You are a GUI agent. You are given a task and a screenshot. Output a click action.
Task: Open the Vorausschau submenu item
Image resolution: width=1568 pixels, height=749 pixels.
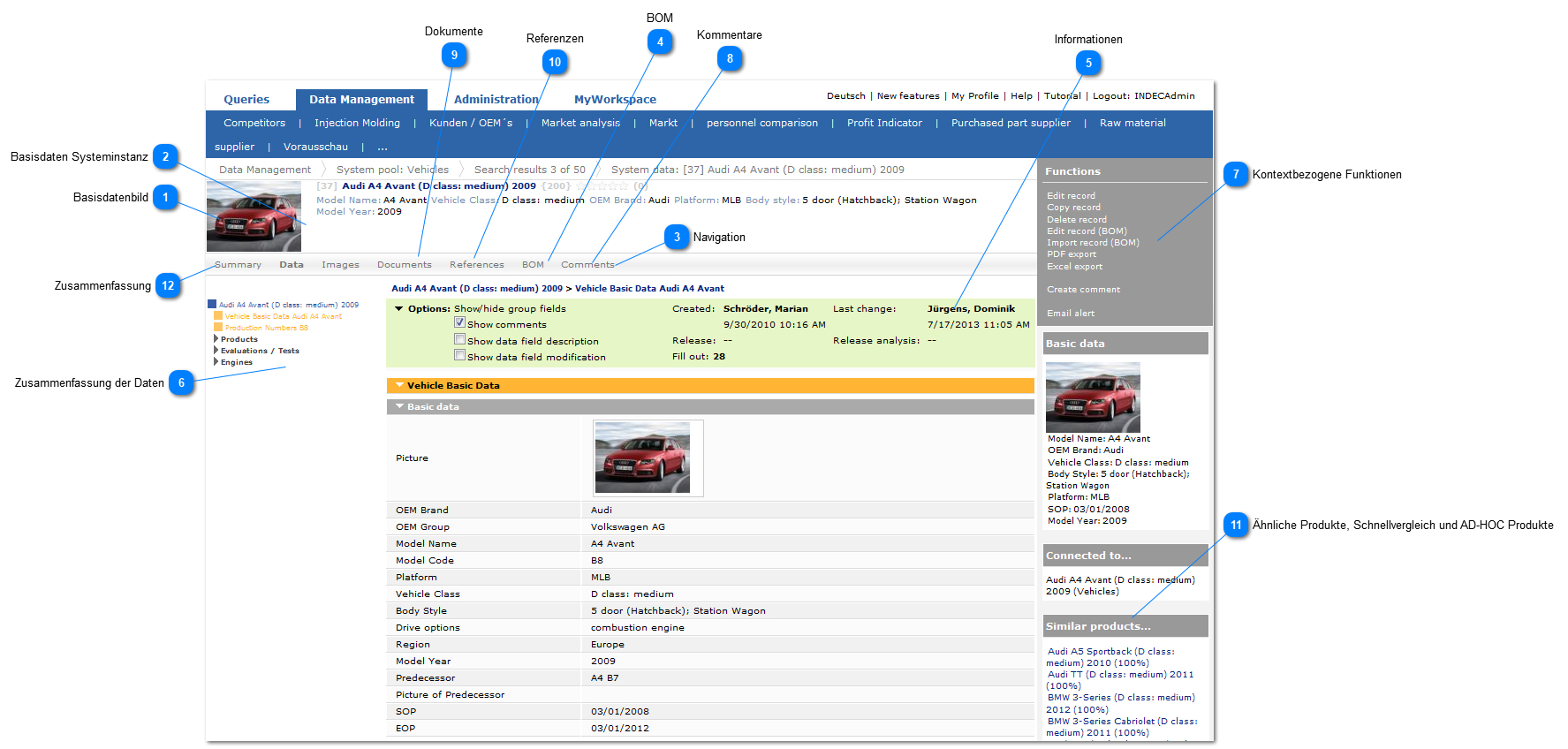pos(315,147)
